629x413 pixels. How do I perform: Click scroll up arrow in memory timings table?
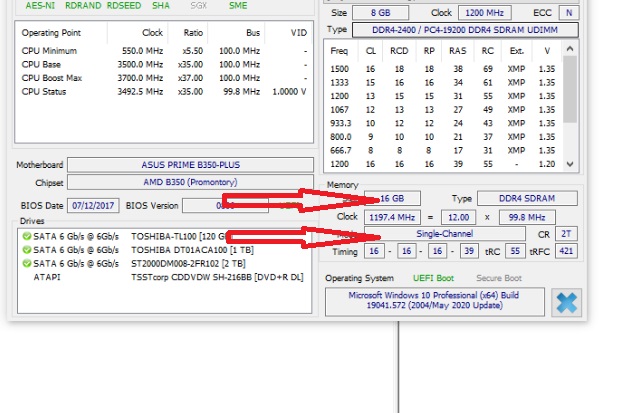[x=570, y=49]
